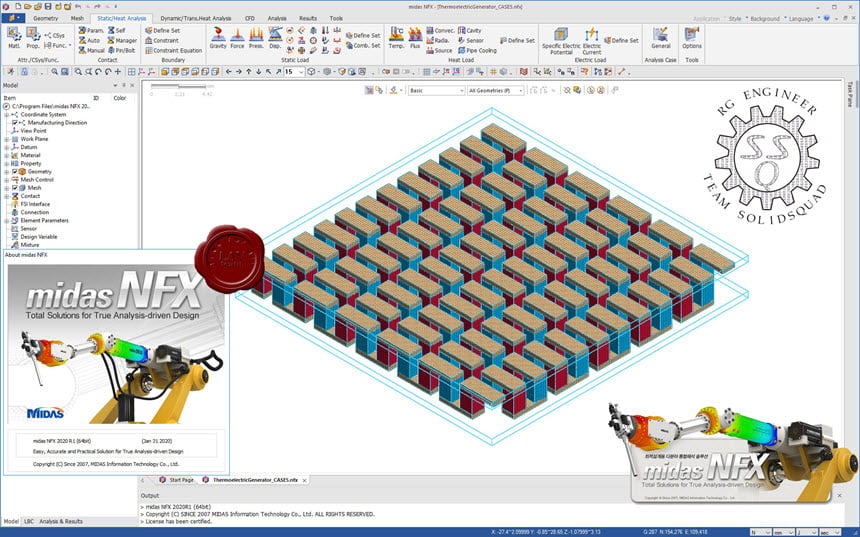860x537 pixels.
Task: Open the Func. dropdown in ribbon
Action: click(x=58, y=46)
